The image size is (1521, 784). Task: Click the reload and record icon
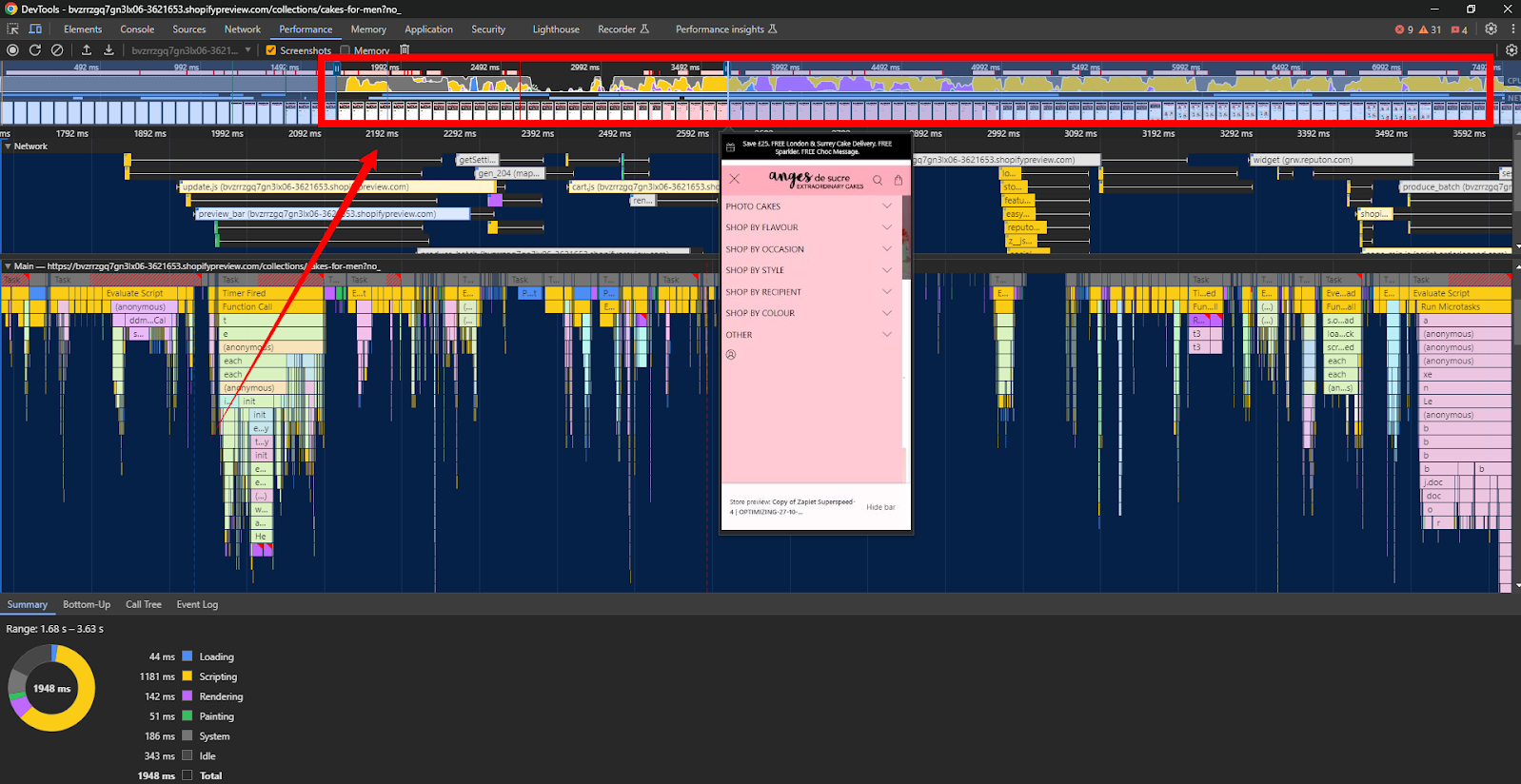click(x=35, y=50)
